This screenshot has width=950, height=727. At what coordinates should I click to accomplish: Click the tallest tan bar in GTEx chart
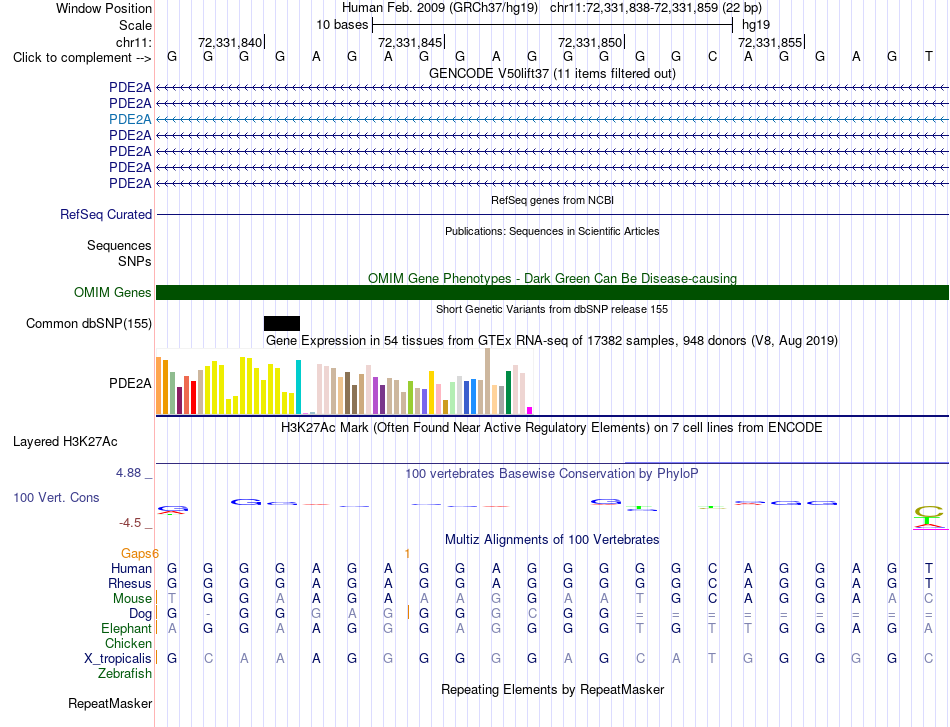click(x=487, y=381)
